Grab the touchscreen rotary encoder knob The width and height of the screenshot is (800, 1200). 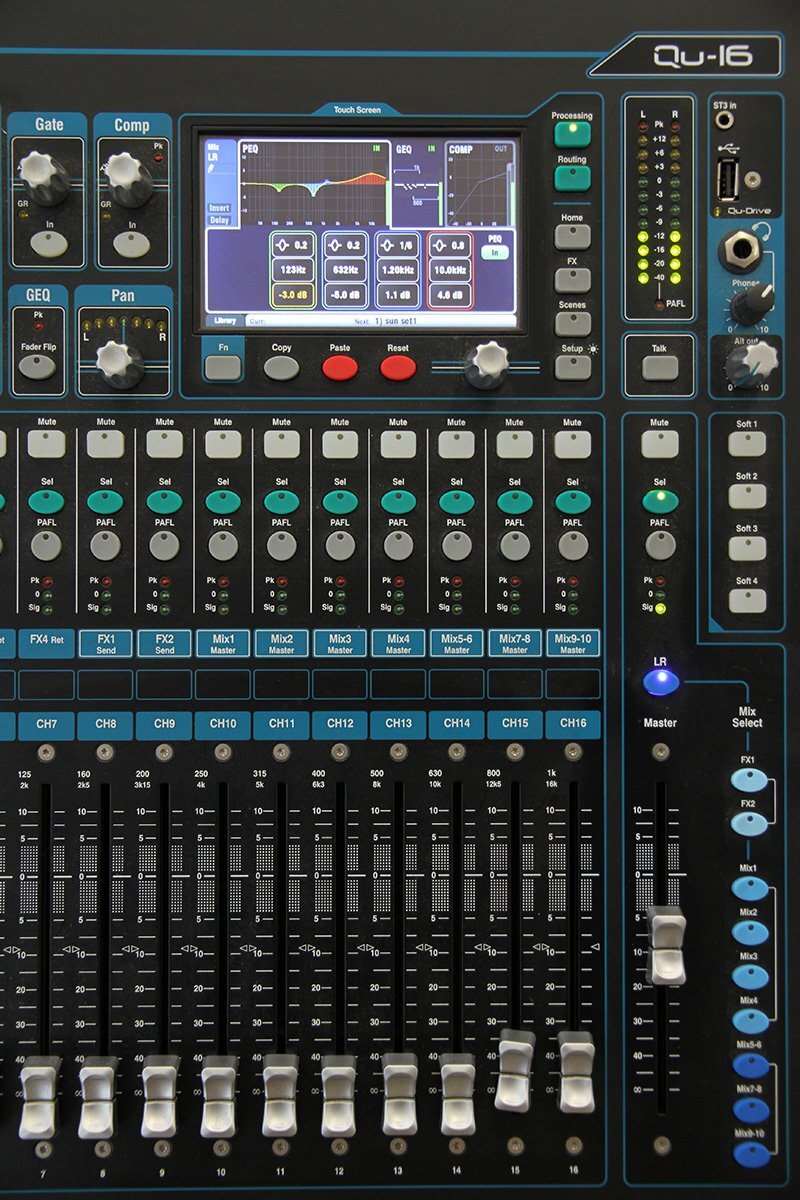(x=488, y=364)
